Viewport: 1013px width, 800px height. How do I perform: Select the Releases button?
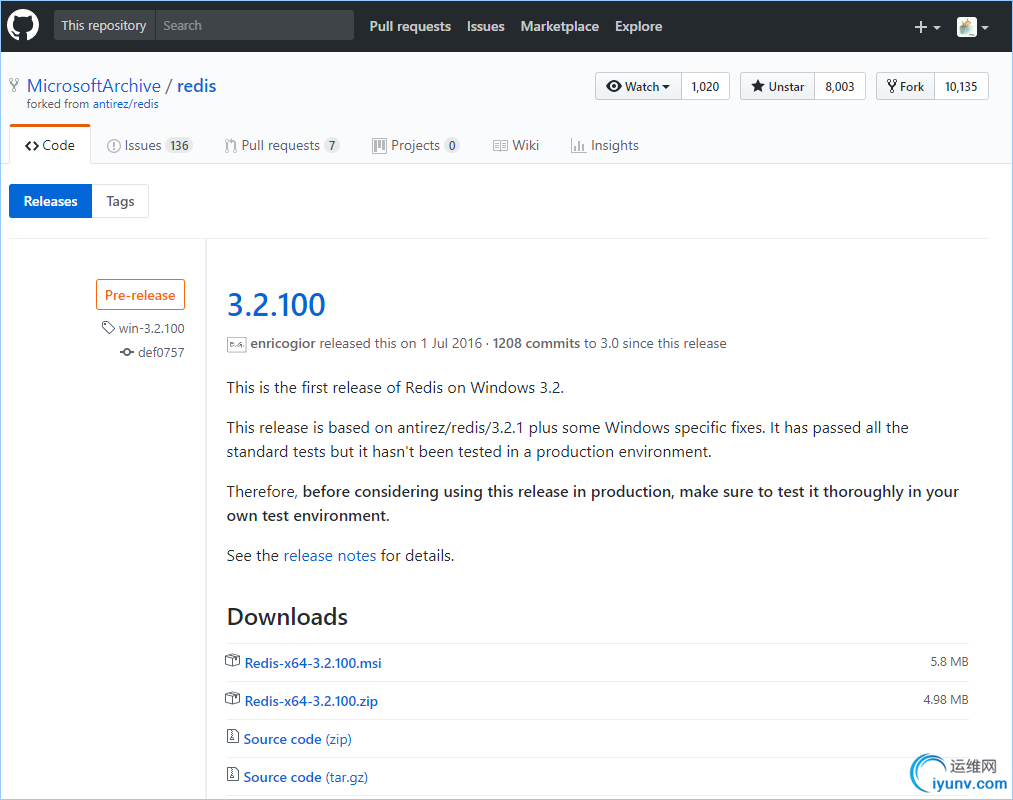click(50, 201)
